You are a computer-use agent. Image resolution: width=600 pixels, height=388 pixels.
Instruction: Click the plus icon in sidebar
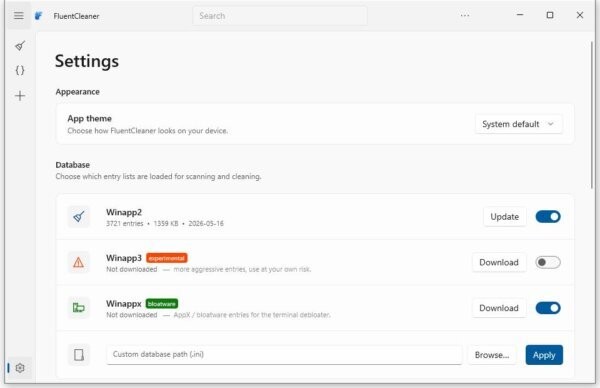20,96
